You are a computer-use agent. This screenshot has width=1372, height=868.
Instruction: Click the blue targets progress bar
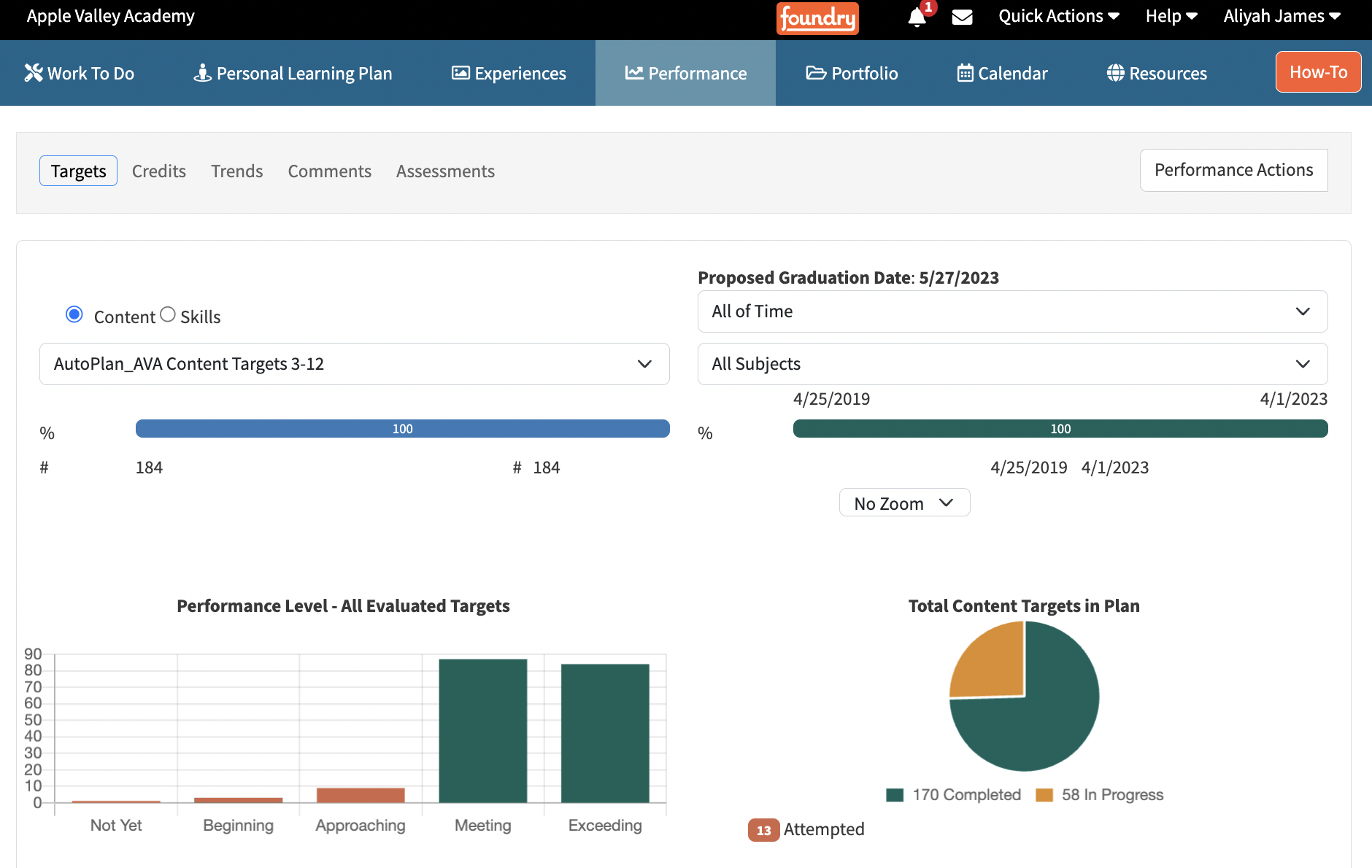[x=402, y=429]
